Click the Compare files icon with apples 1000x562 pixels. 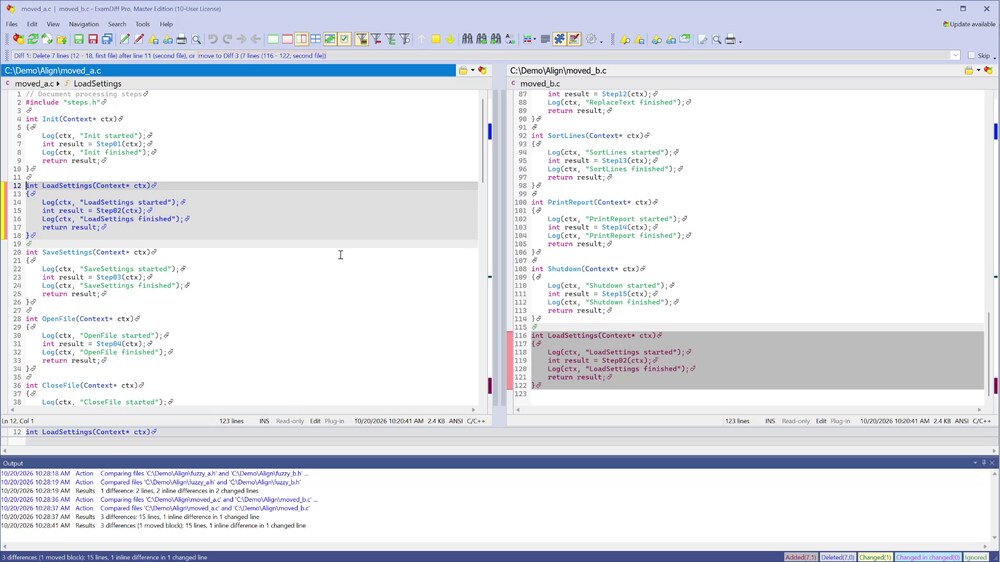click(x=18, y=40)
